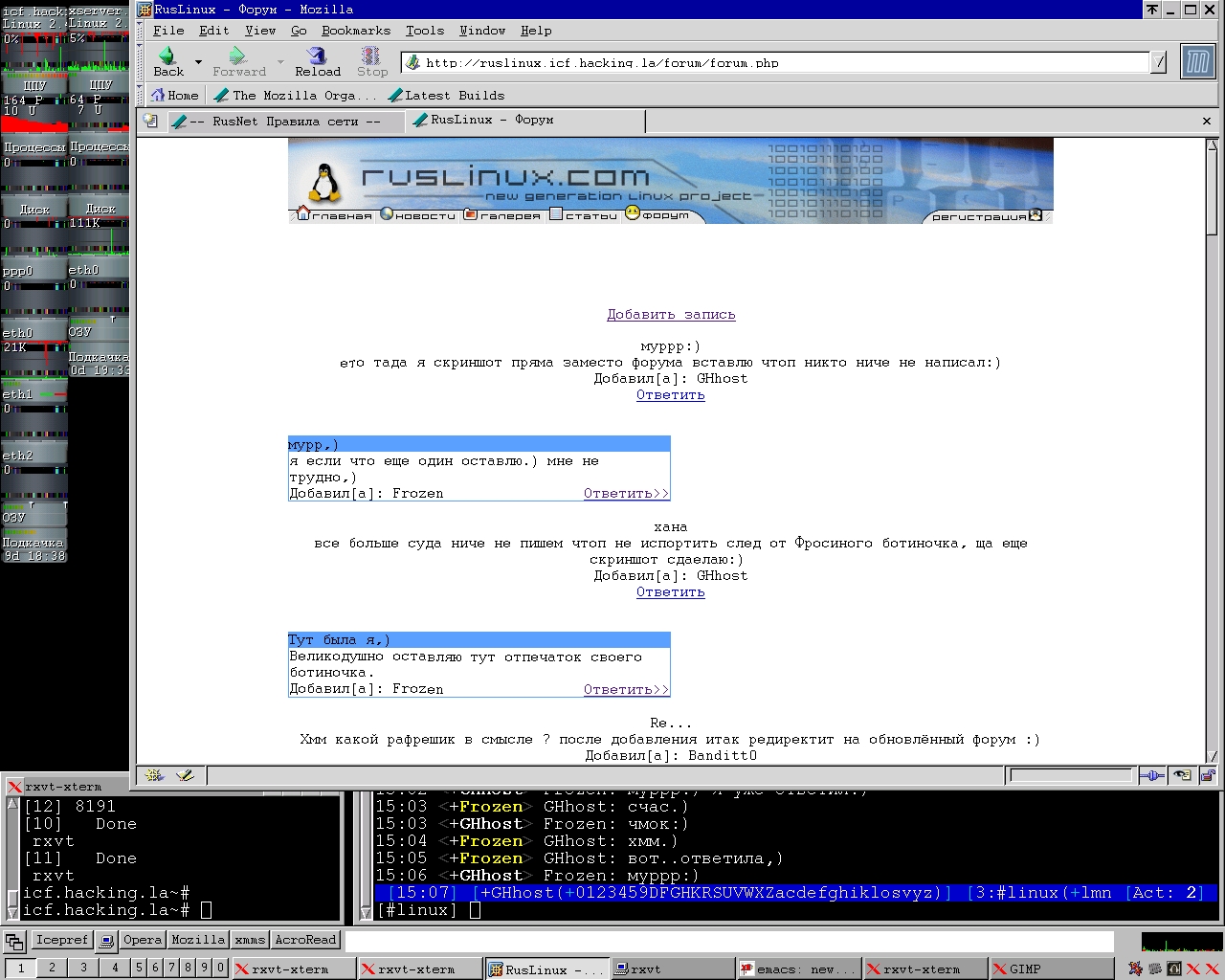The image size is (1225, 980).
Task: Click the Back navigation arrow icon
Action: coord(167,56)
